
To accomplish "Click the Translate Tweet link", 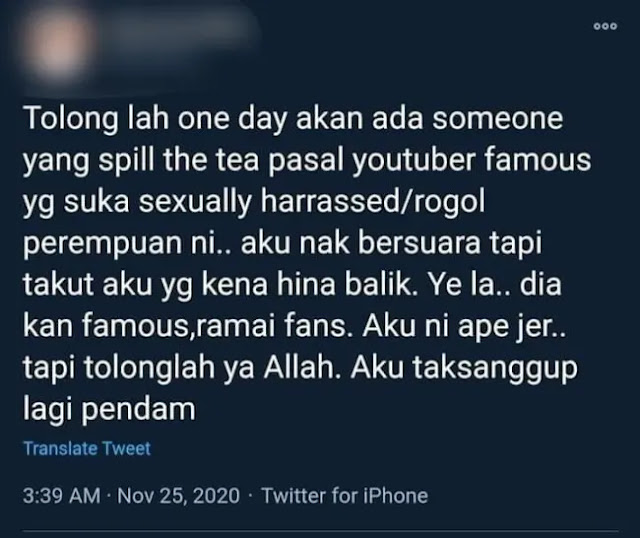I will tap(87, 448).
